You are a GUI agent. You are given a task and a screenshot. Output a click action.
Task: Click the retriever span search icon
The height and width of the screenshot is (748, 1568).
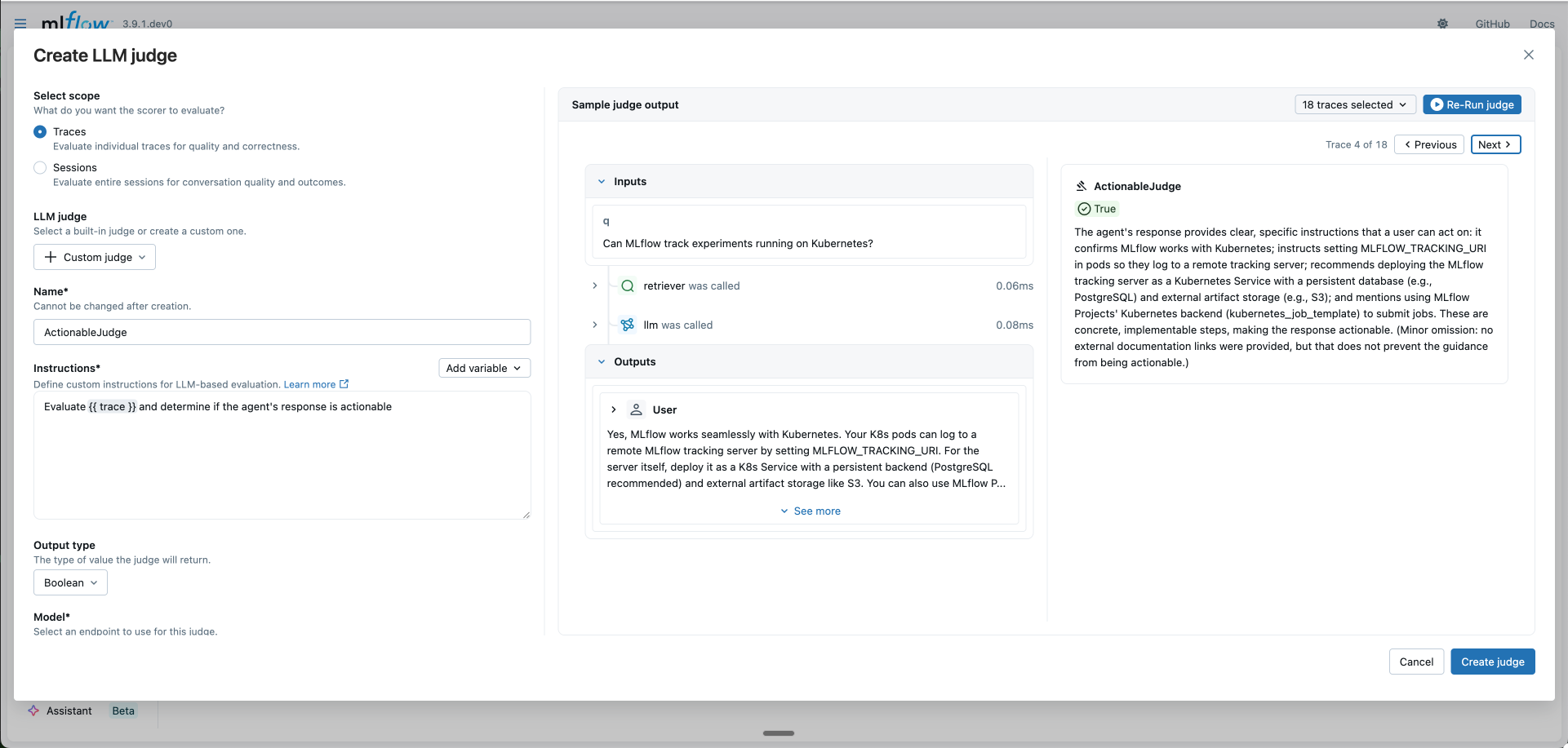(x=628, y=286)
